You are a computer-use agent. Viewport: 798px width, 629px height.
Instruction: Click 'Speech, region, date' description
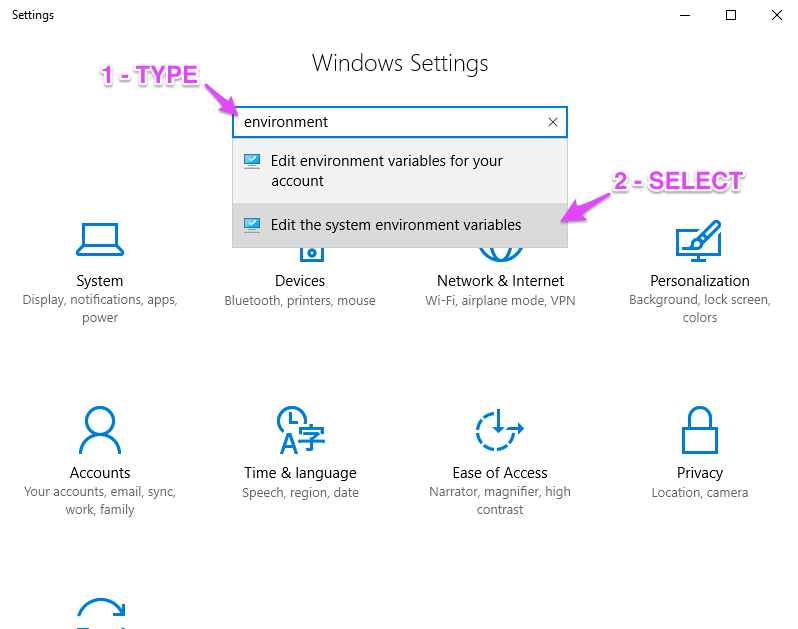tap(300, 493)
